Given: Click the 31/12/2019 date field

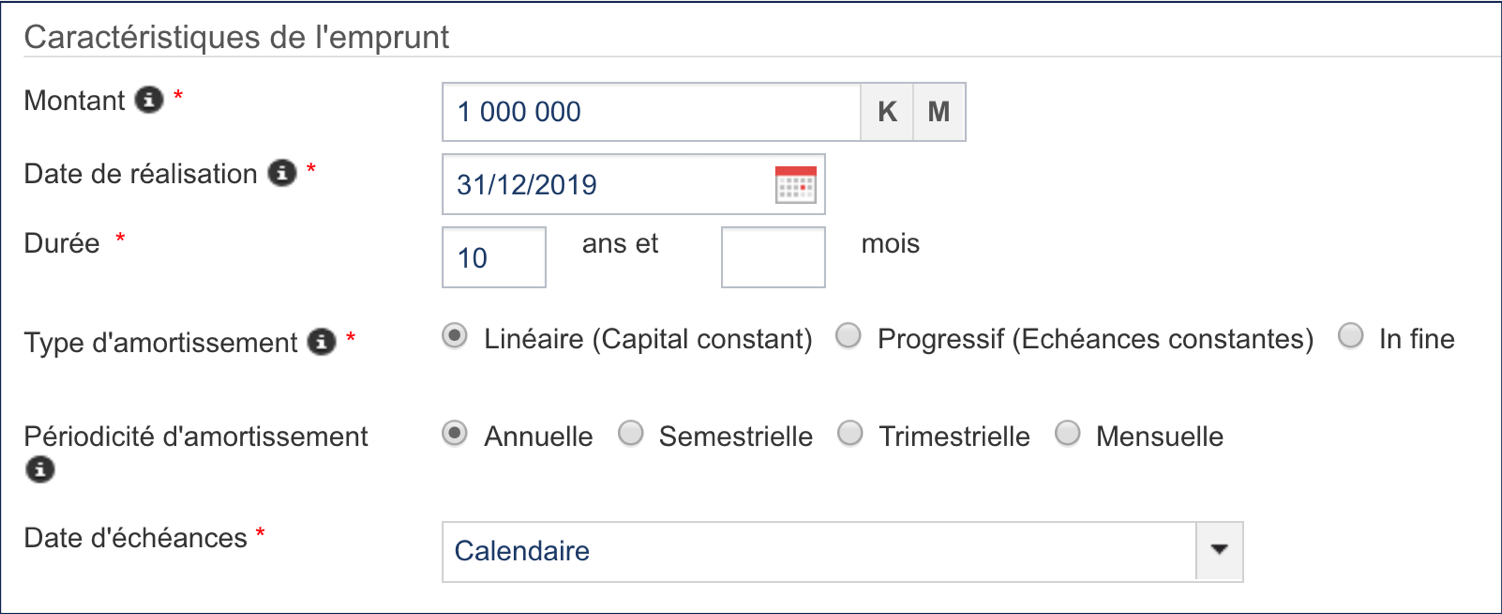Looking at the screenshot, I should coord(600,184).
